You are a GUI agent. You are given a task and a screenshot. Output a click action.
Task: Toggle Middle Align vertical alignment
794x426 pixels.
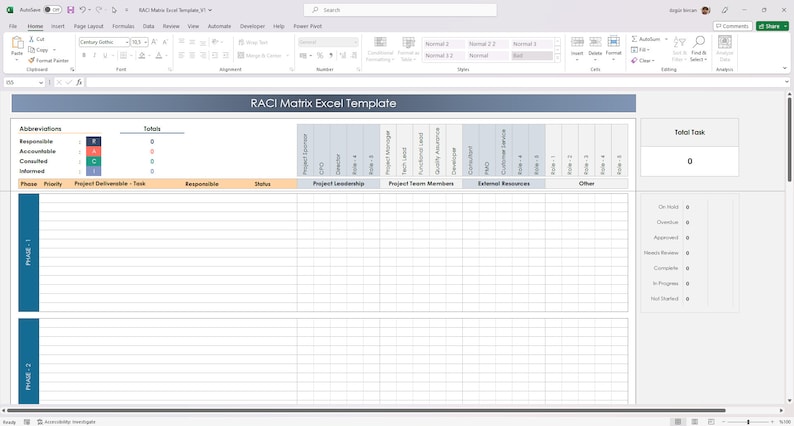(x=192, y=42)
